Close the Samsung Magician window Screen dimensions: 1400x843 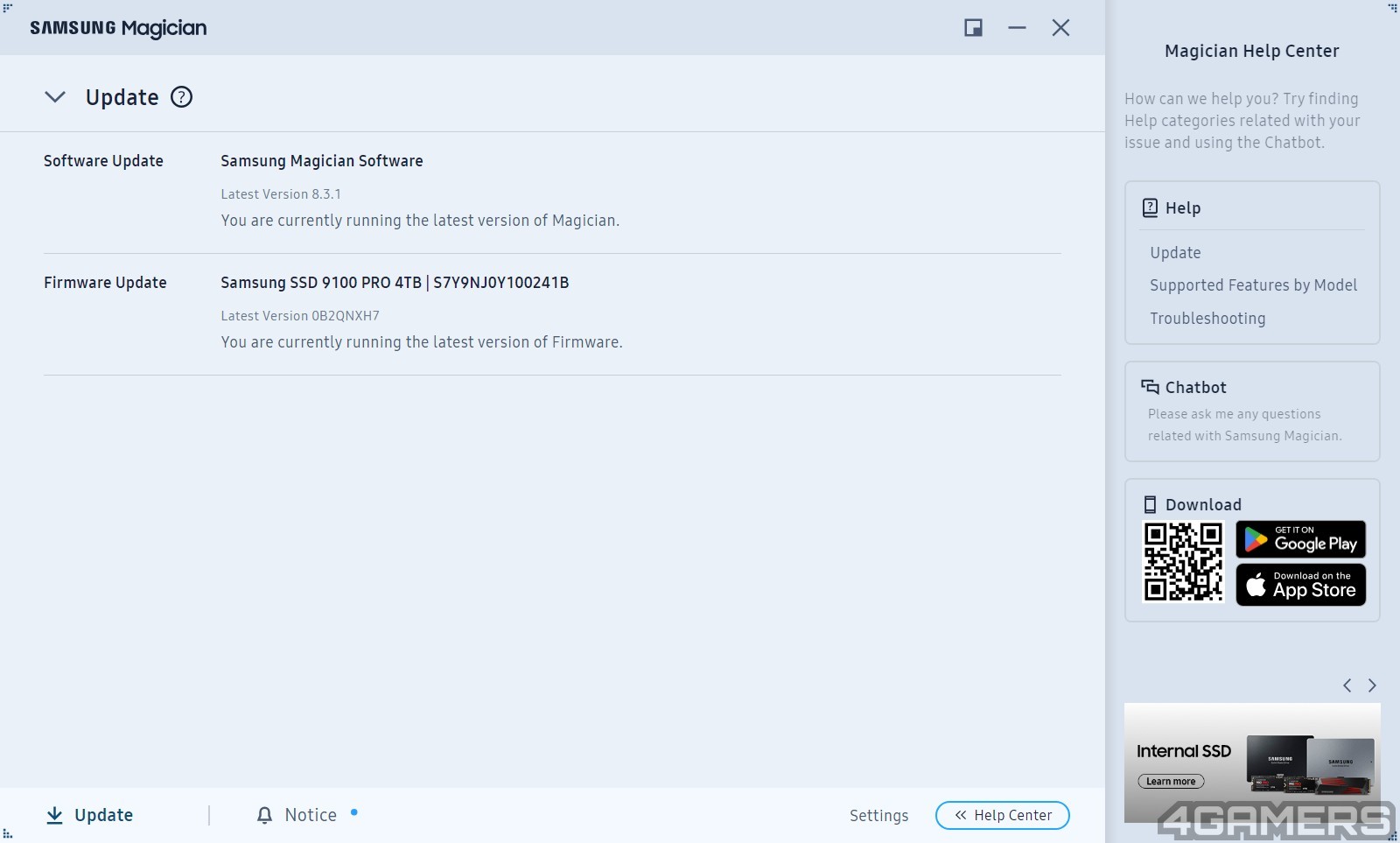click(1060, 28)
